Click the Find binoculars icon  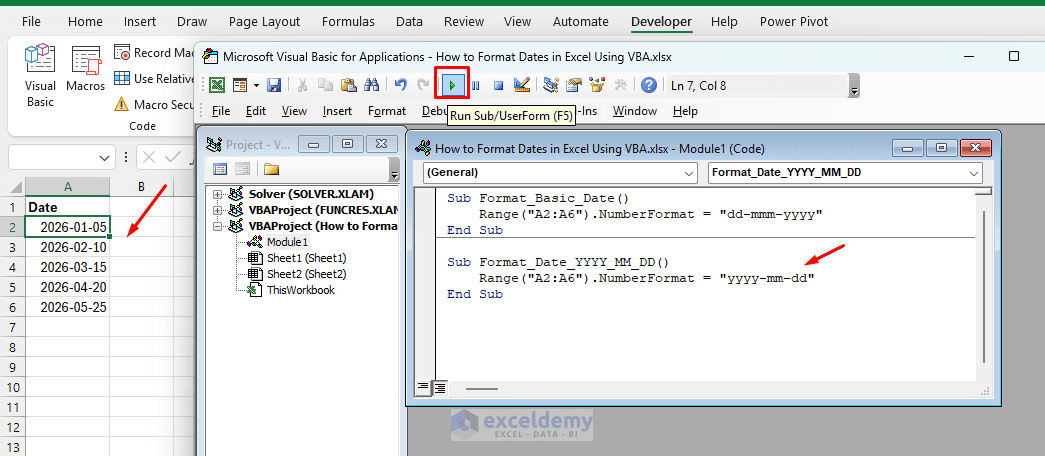coord(371,85)
